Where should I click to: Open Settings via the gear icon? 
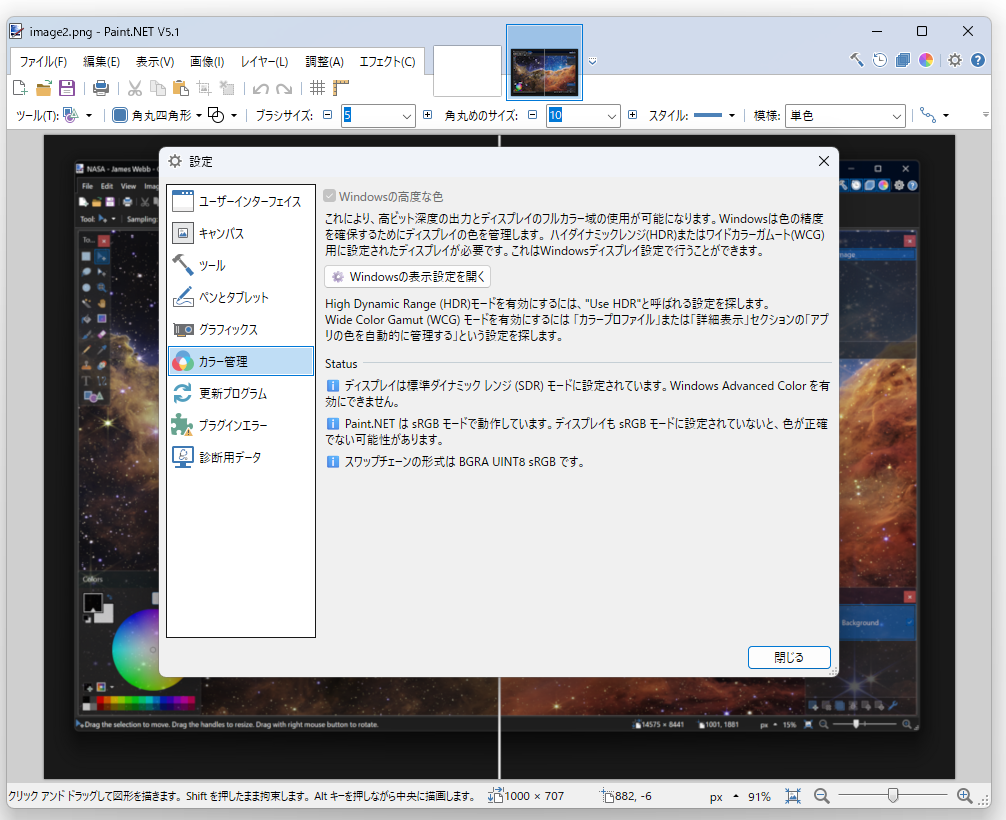(955, 60)
